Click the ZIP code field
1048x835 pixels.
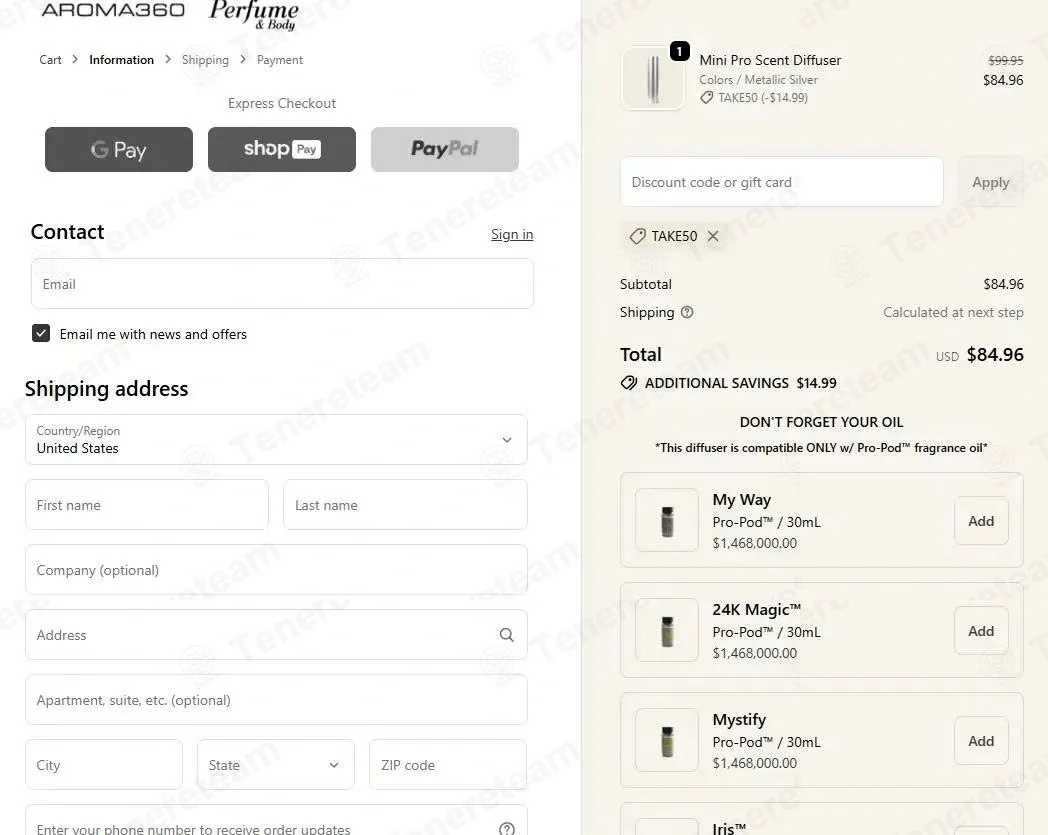[448, 764]
